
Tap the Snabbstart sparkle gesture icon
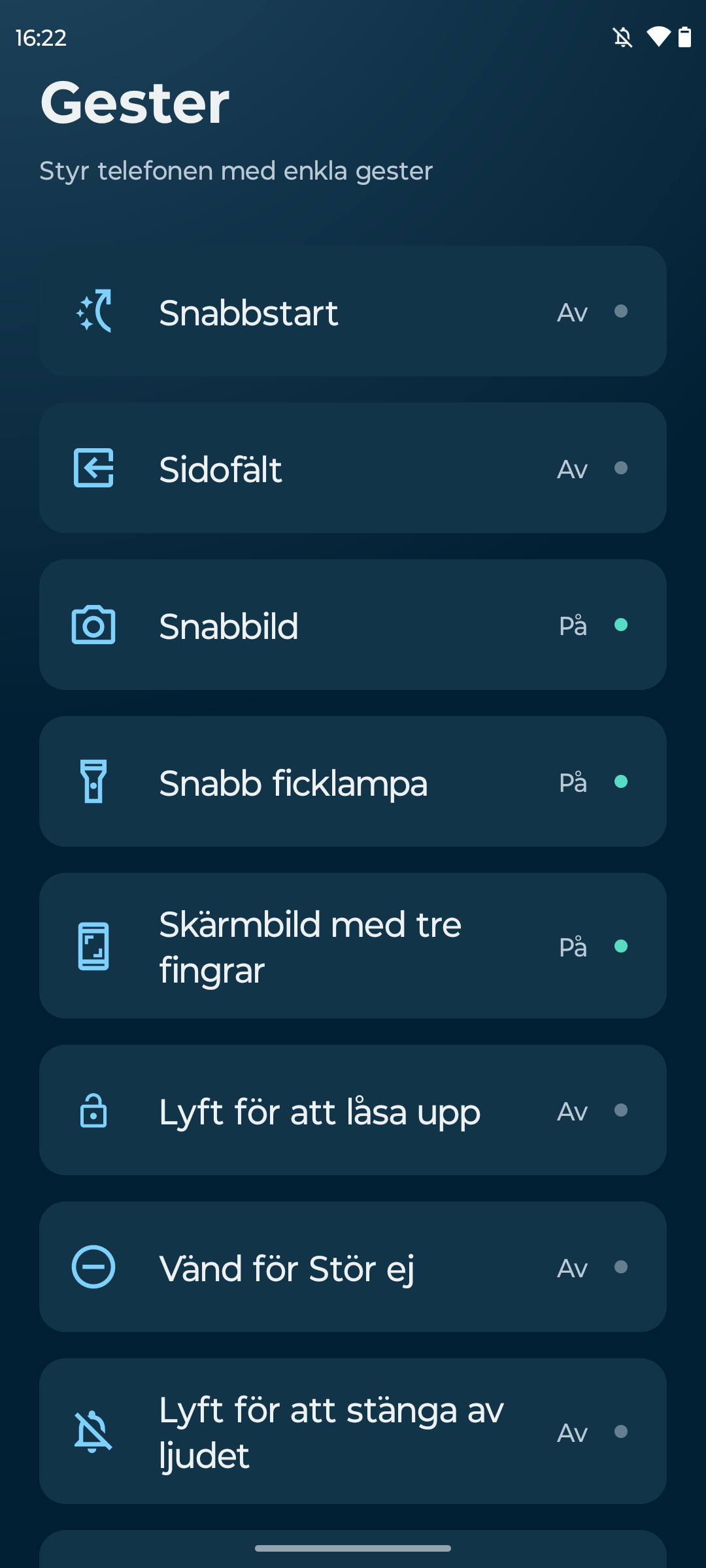(93, 311)
